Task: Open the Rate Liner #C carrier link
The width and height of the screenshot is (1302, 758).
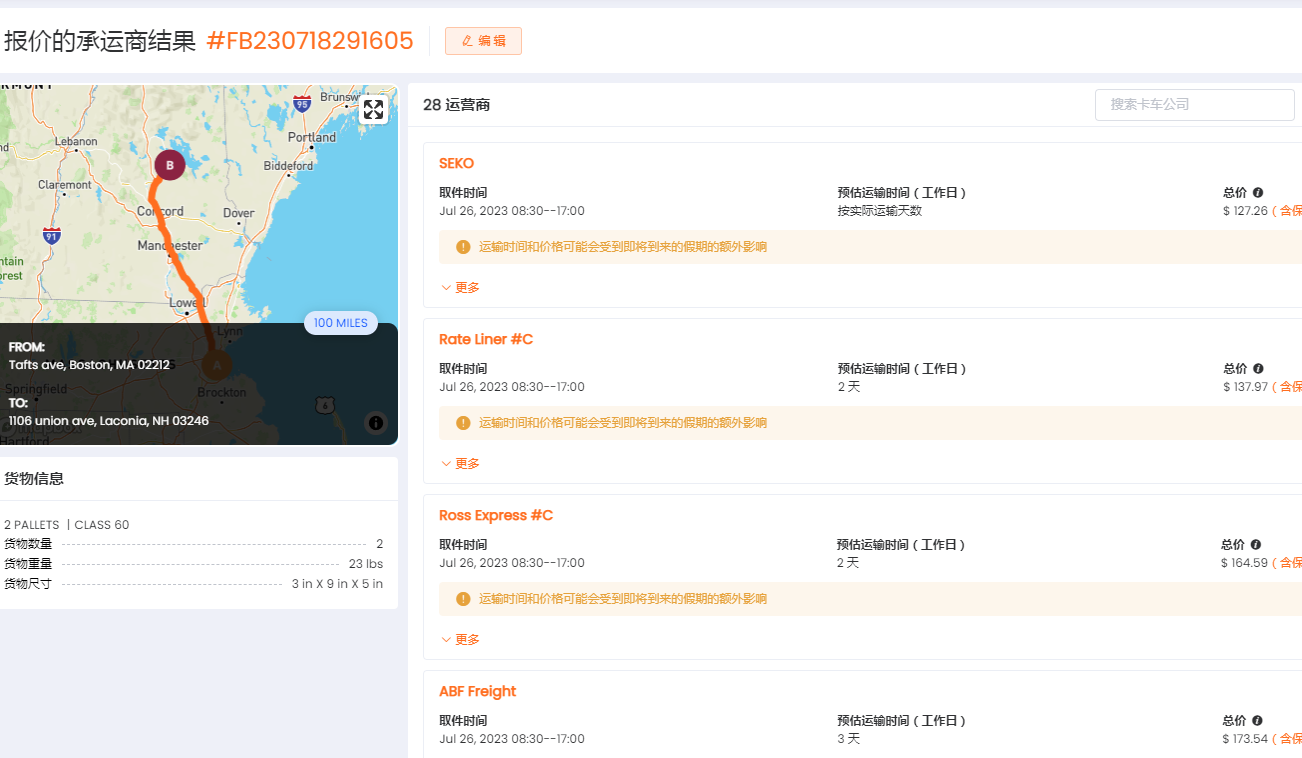Action: (486, 339)
